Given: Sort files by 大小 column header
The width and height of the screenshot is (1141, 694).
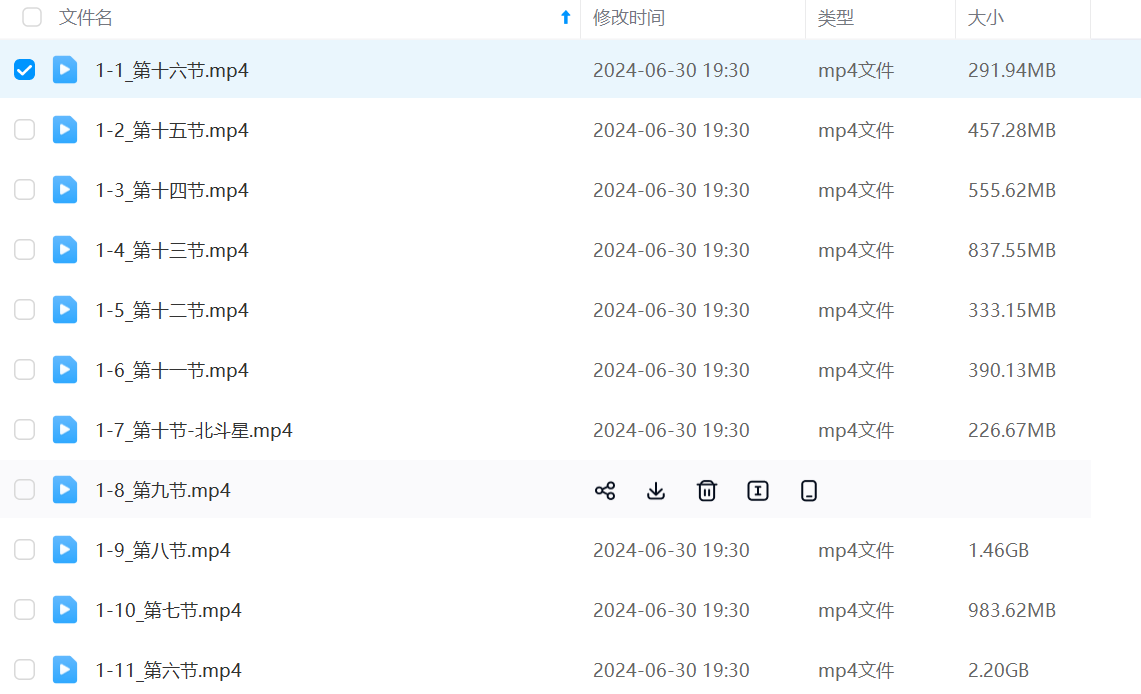Looking at the screenshot, I should point(985,18).
